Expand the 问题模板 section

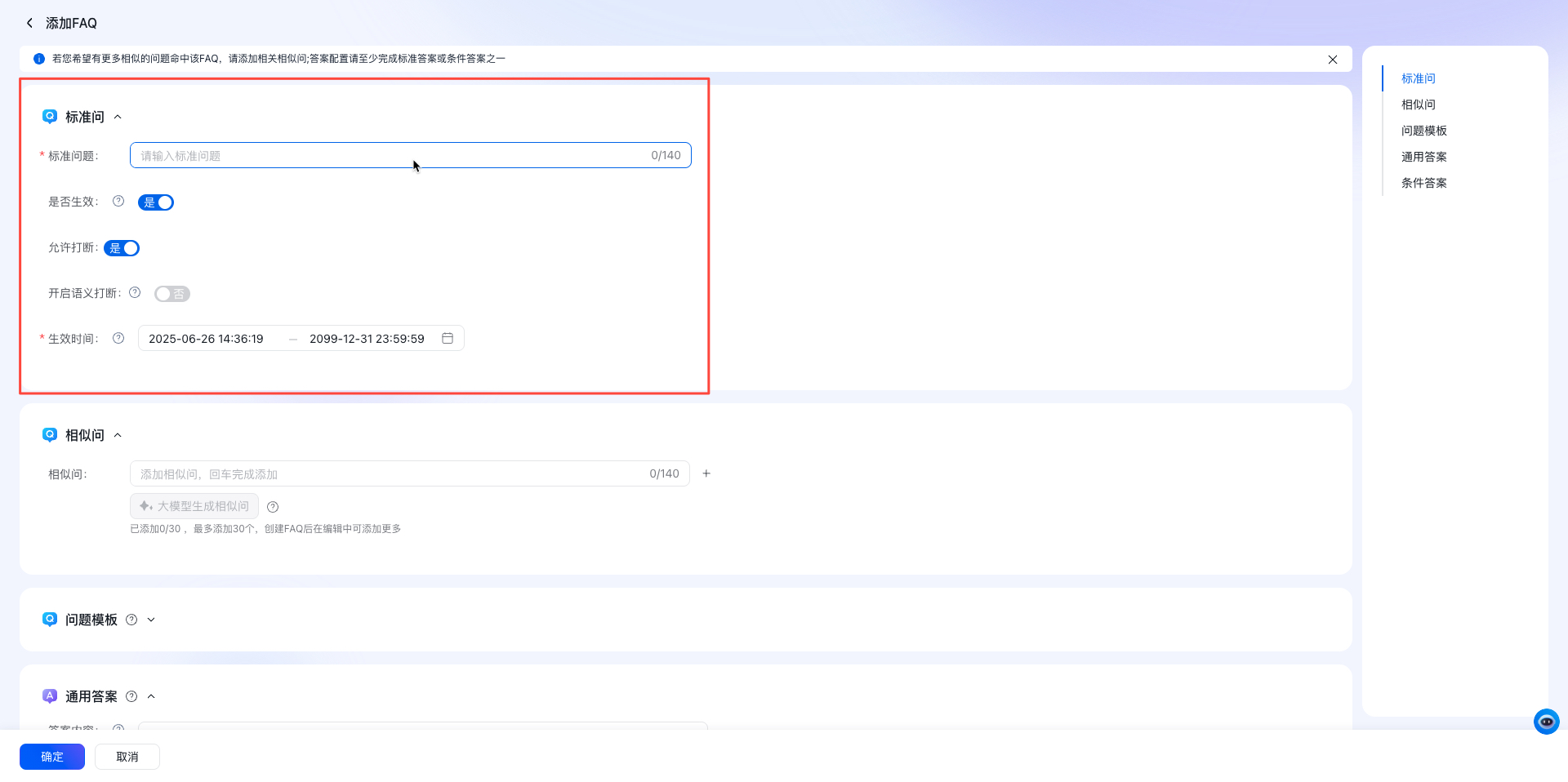(x=151, y=620)
